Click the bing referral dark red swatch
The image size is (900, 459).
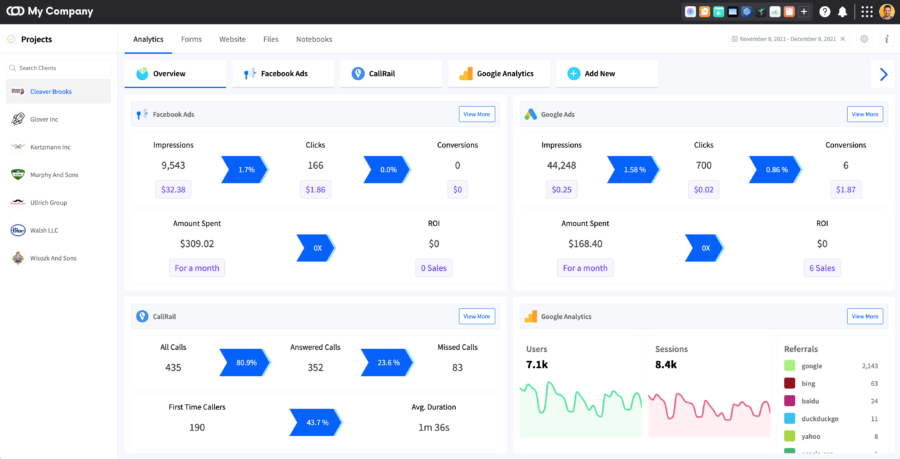(789, 383)
